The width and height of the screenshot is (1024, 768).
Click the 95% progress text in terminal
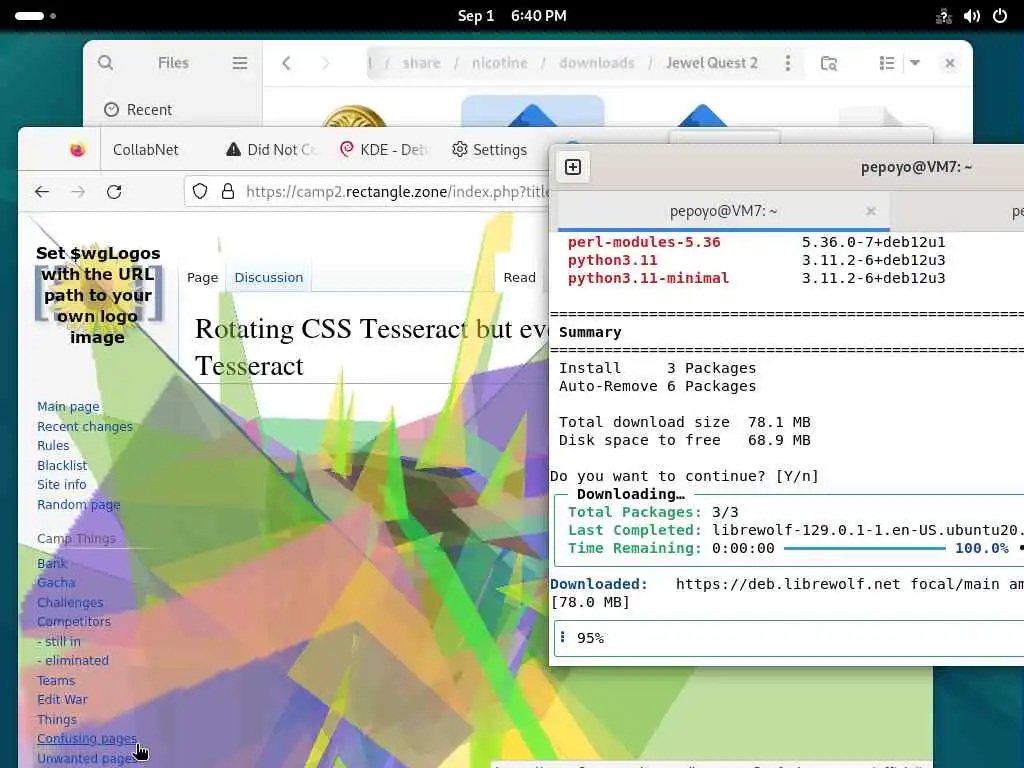[590, 638]
